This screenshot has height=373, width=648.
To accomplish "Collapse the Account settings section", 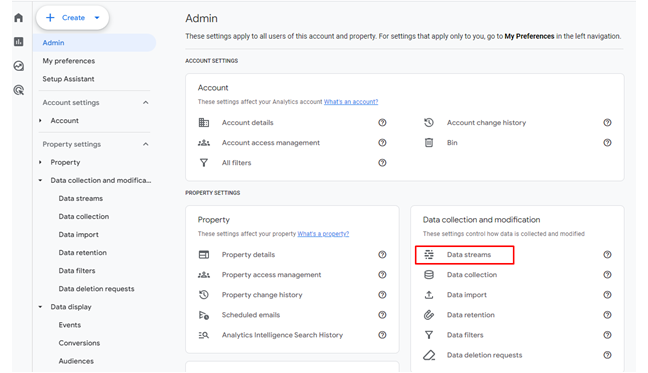I will (x=145, y=102).
